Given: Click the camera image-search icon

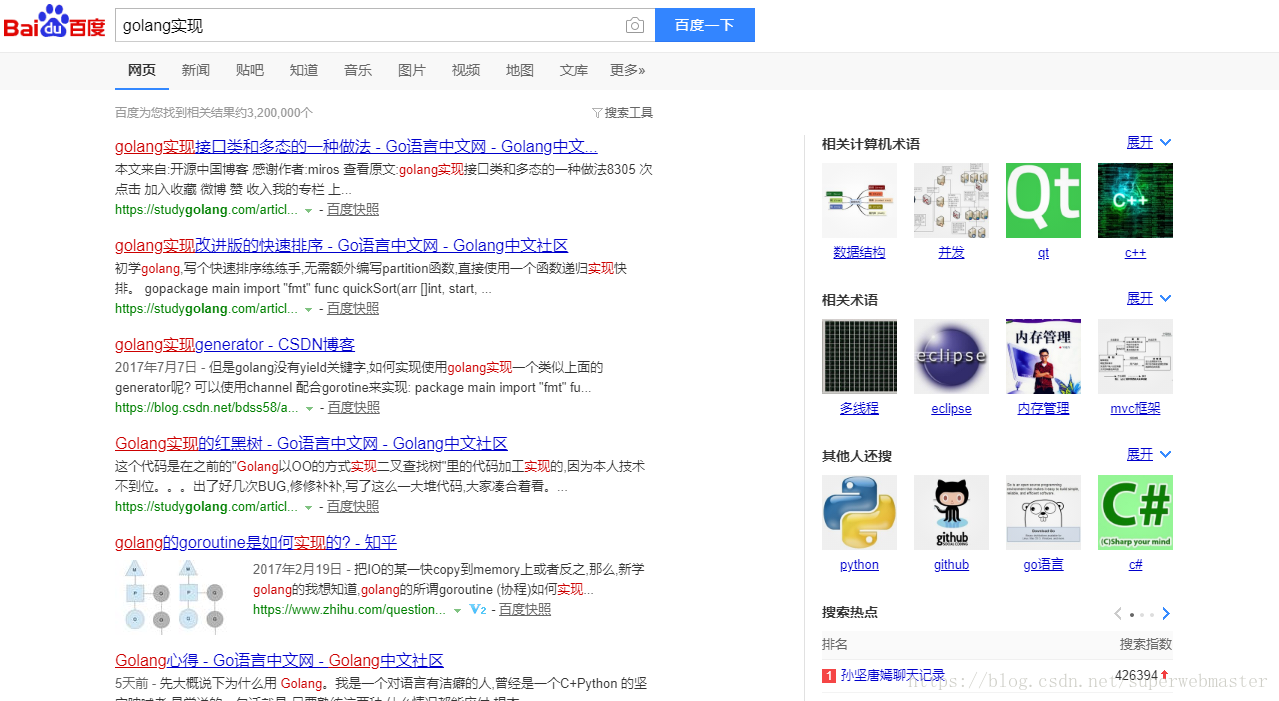Looking at the screenshot, I should (635, 26).
